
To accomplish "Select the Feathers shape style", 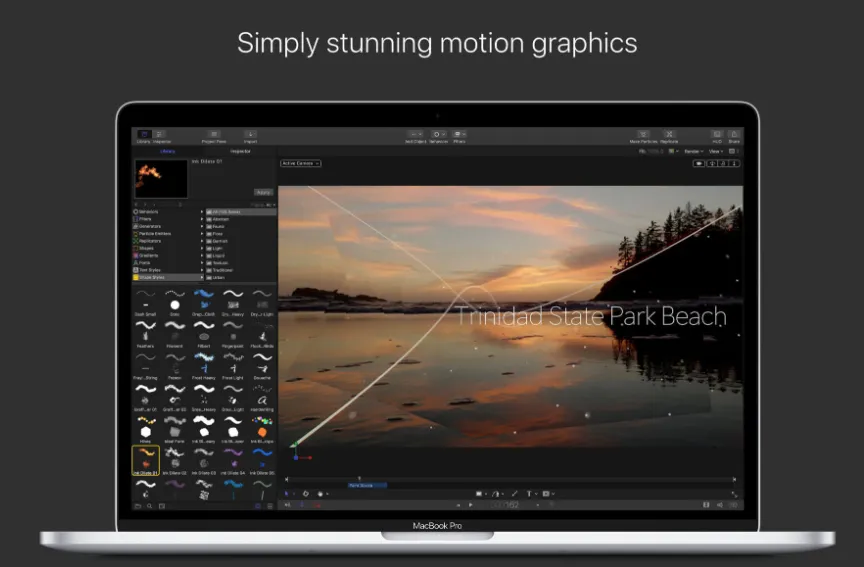I will pos(145,334).
